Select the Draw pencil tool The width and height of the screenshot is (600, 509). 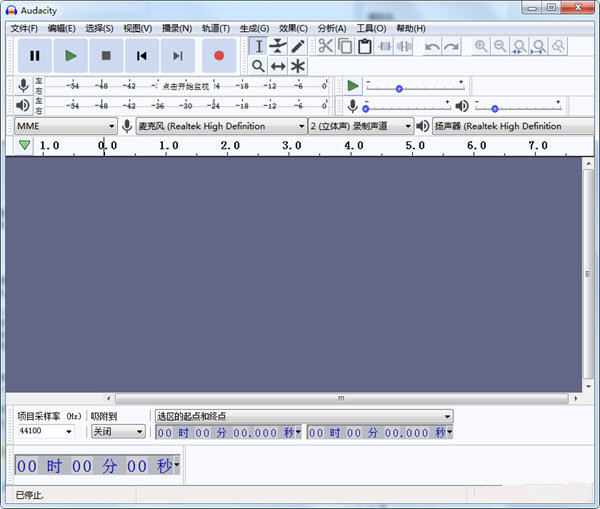pos(298,46)
